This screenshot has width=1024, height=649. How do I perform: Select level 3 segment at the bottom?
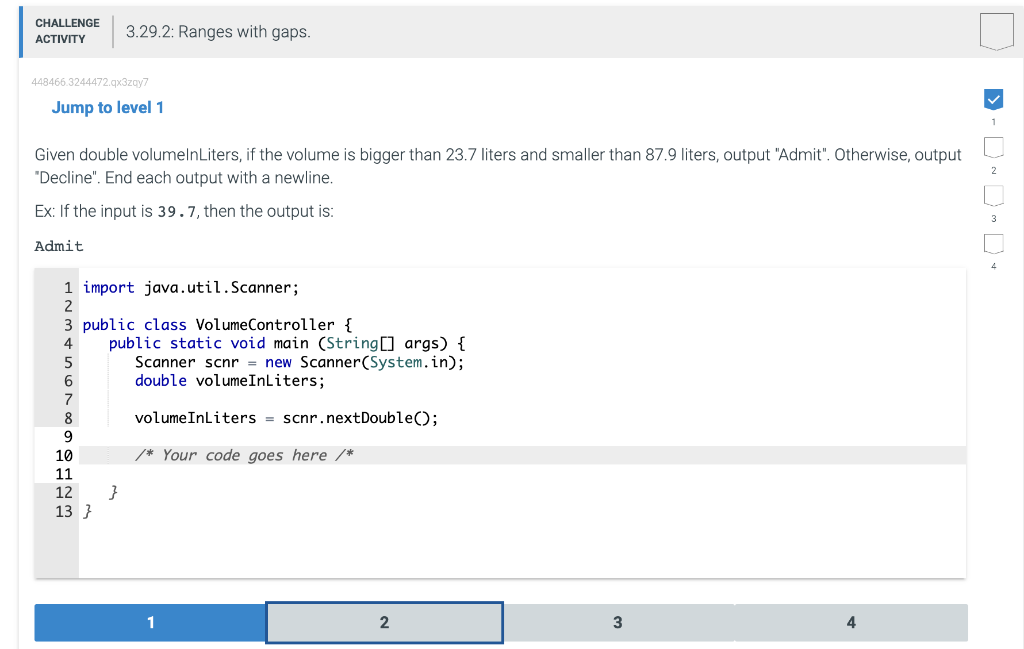pos(617,622)
